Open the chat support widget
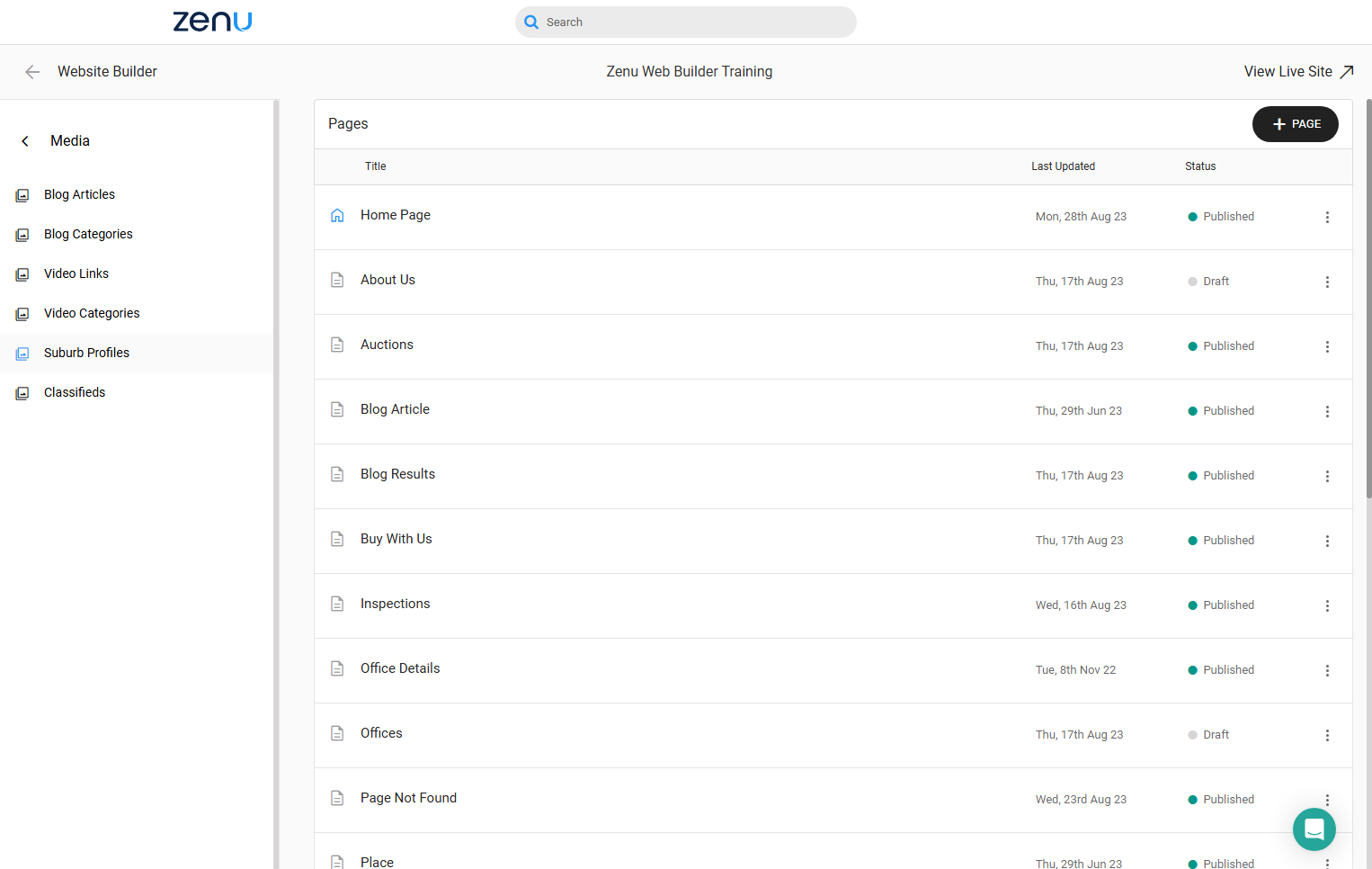 pos(1314,829)
